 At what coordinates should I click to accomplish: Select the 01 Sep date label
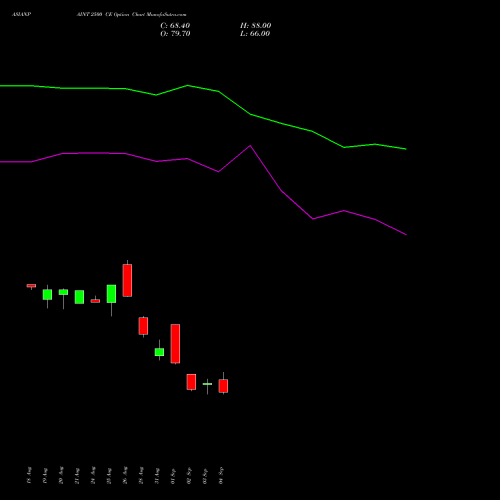(173, 475)
